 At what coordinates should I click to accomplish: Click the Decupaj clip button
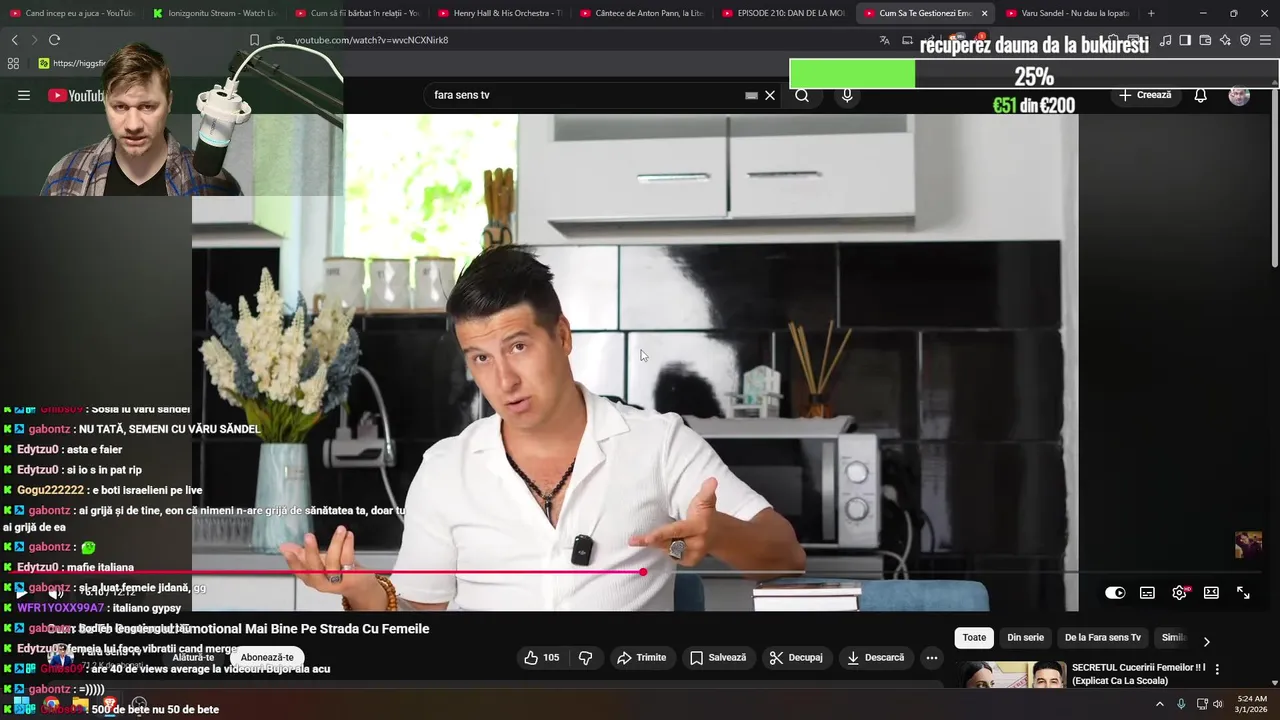[x=795, y=658]
